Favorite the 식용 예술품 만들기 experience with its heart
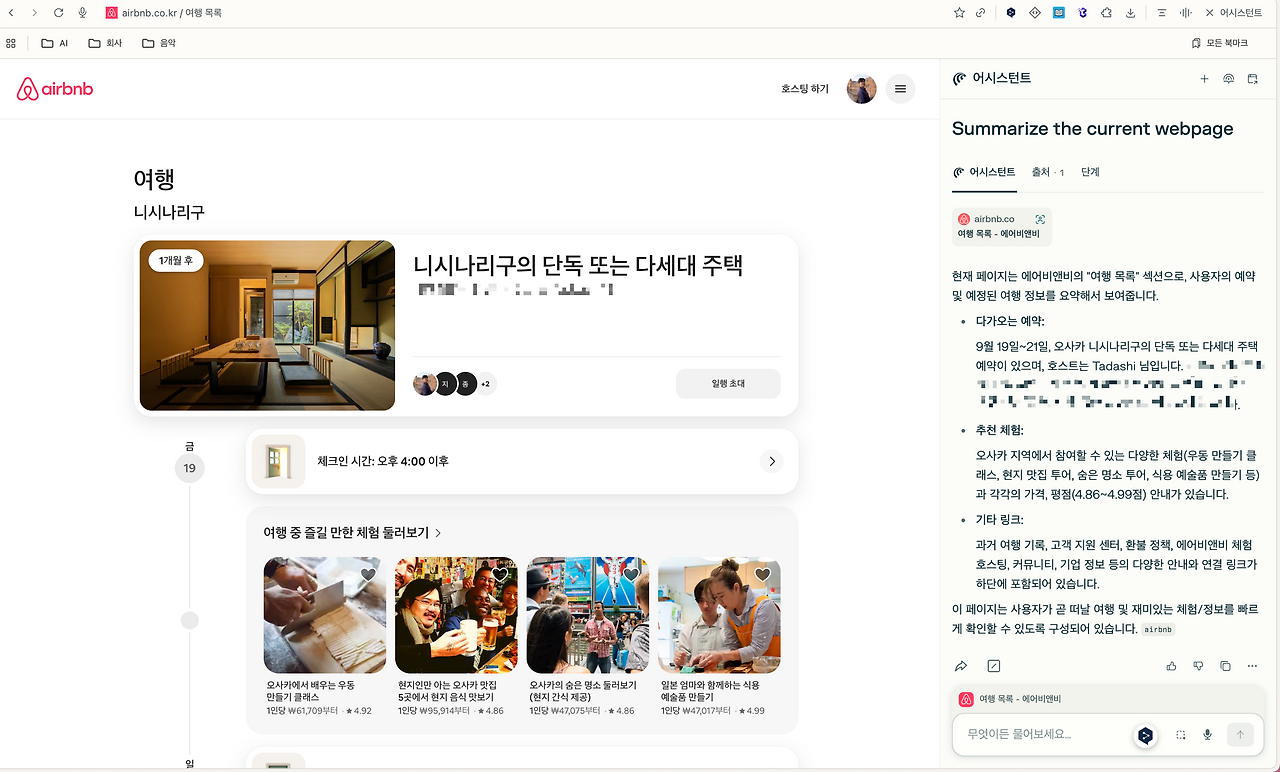Screen dimensions: 1280x772 (x=762, y=575)
